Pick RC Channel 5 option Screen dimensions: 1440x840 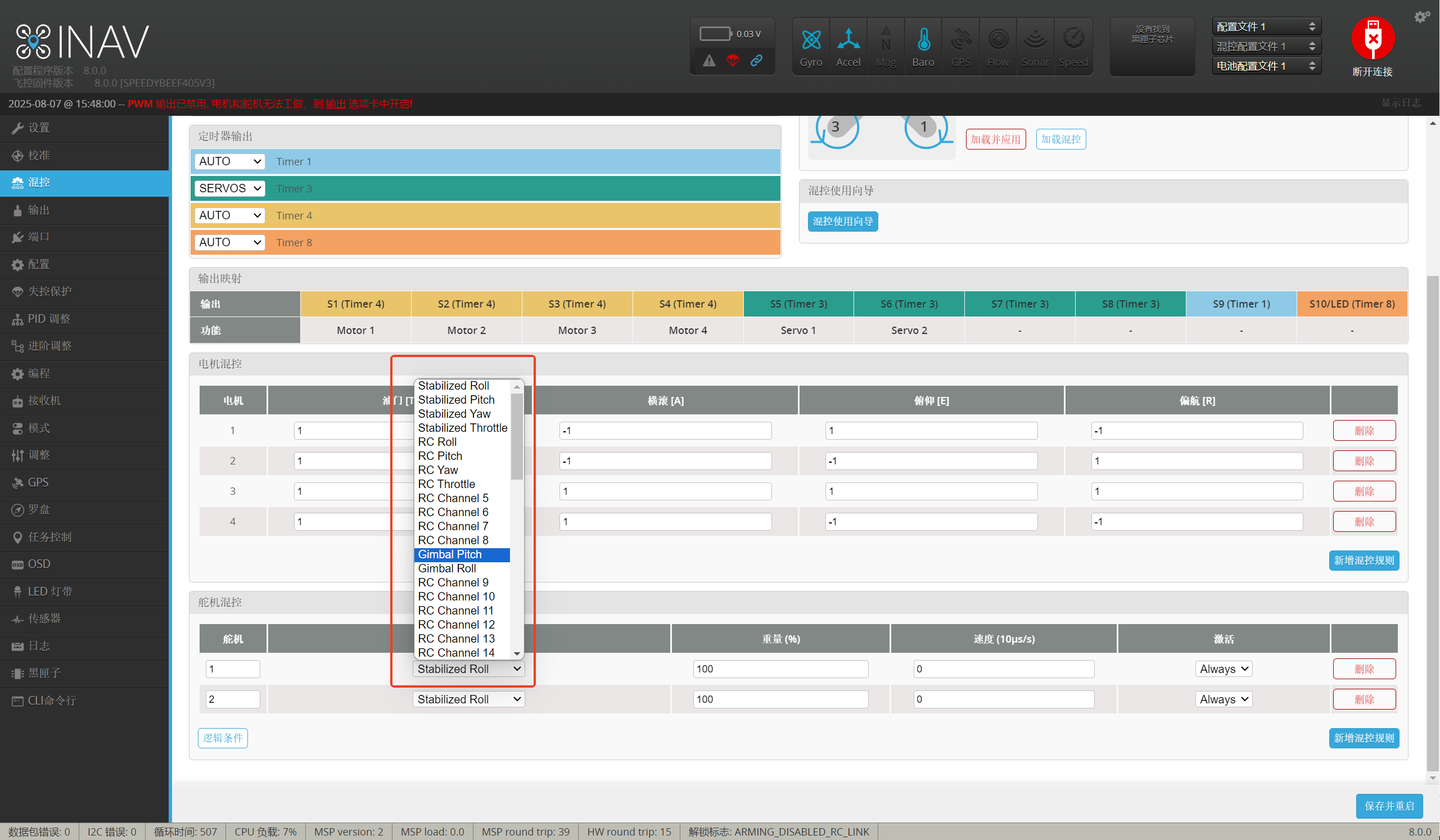(x=462, y=498)
